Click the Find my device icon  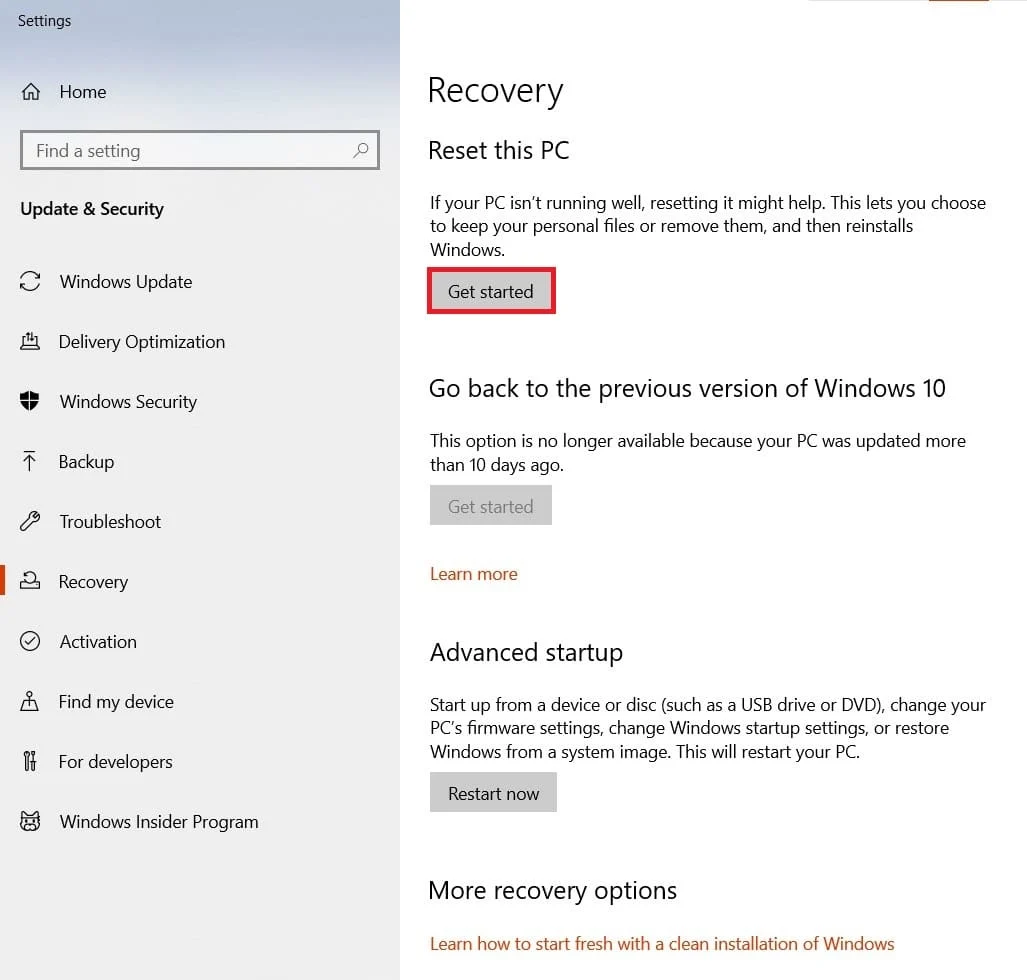pos(30,702)
